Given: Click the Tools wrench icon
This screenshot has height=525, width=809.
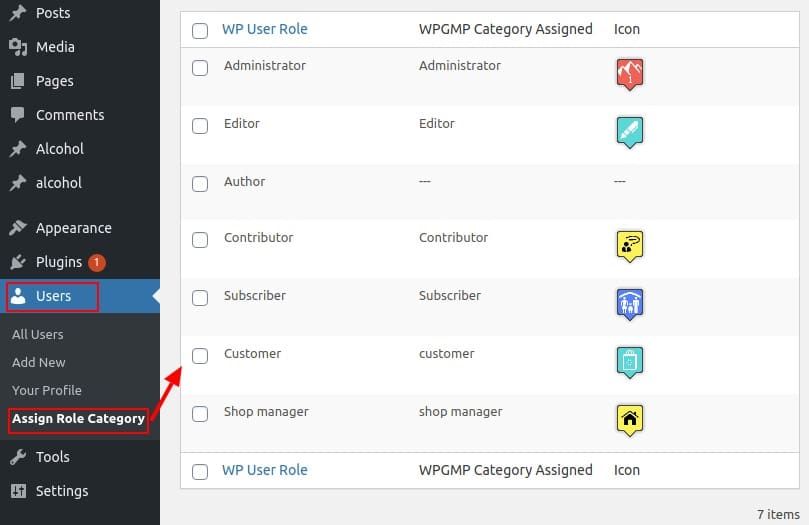Looking at the screenshot, I should click(18, 457).
